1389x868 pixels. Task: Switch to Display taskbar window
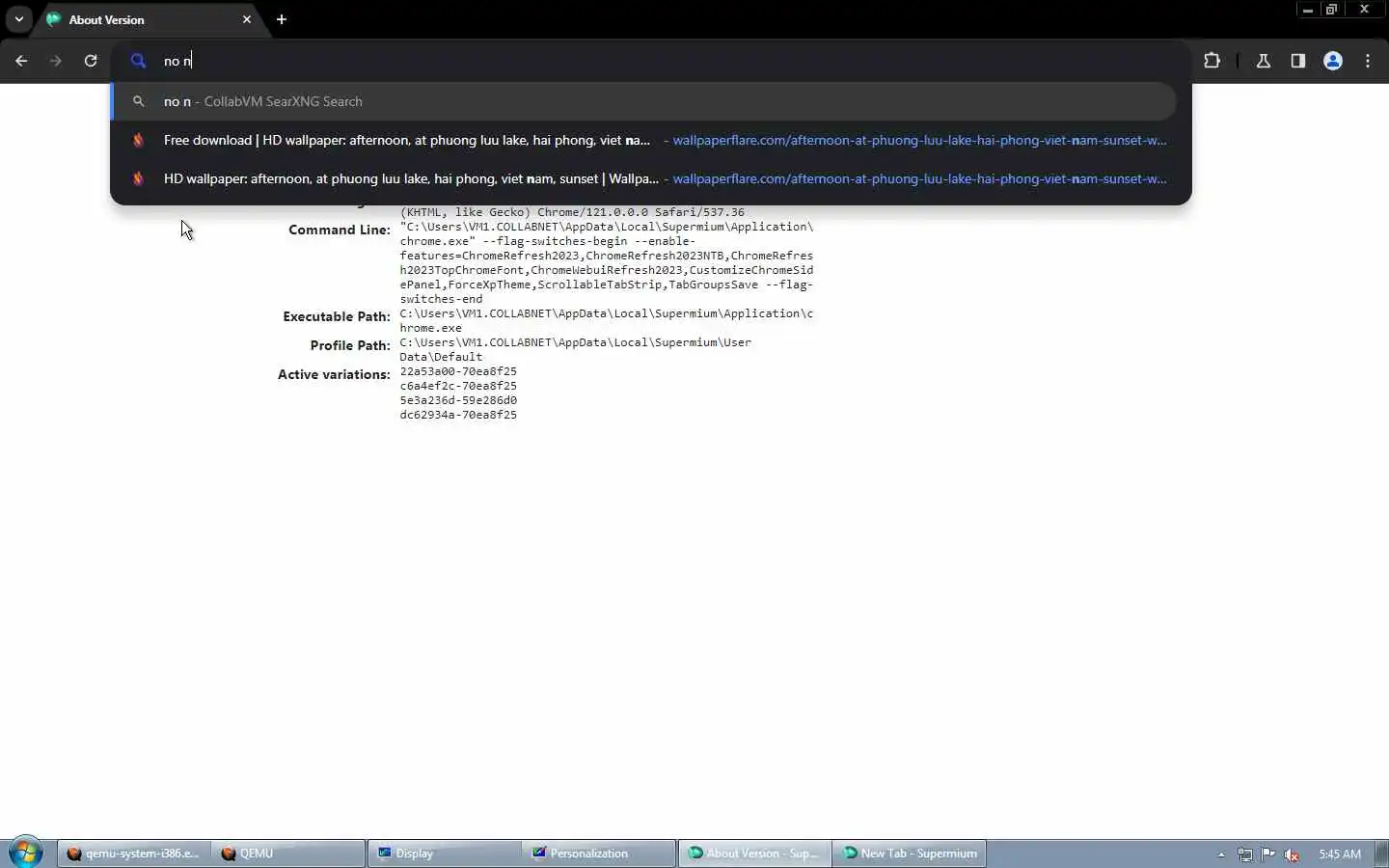tap(444, 854)
